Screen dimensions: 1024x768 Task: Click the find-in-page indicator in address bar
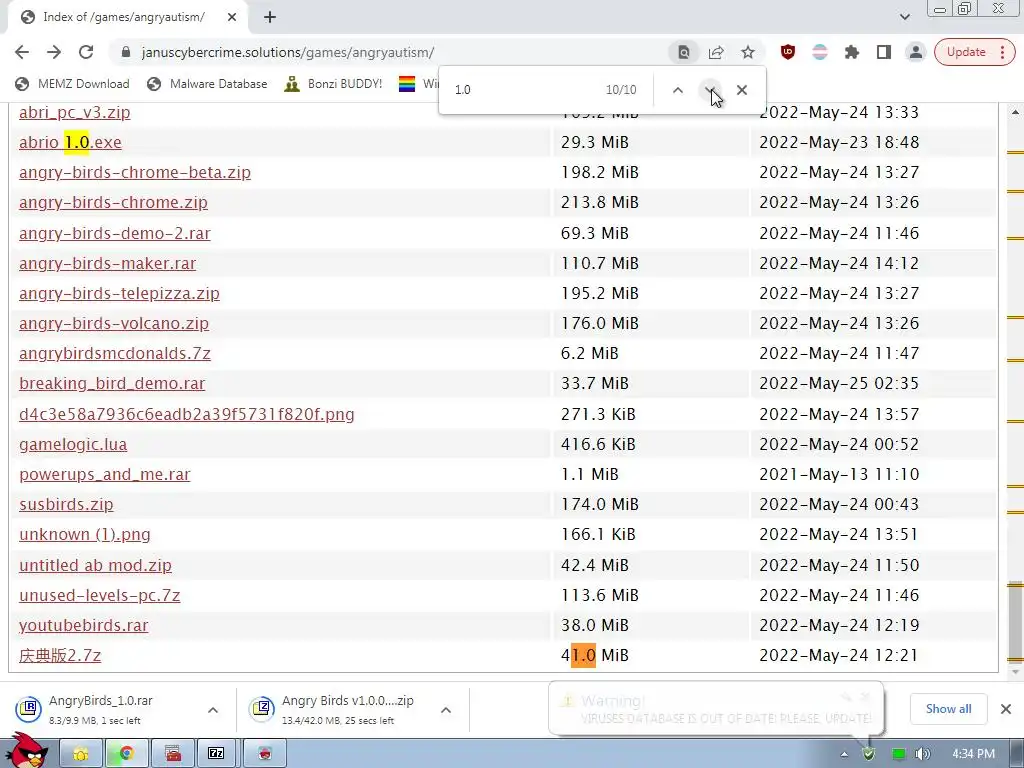point(684,52)
